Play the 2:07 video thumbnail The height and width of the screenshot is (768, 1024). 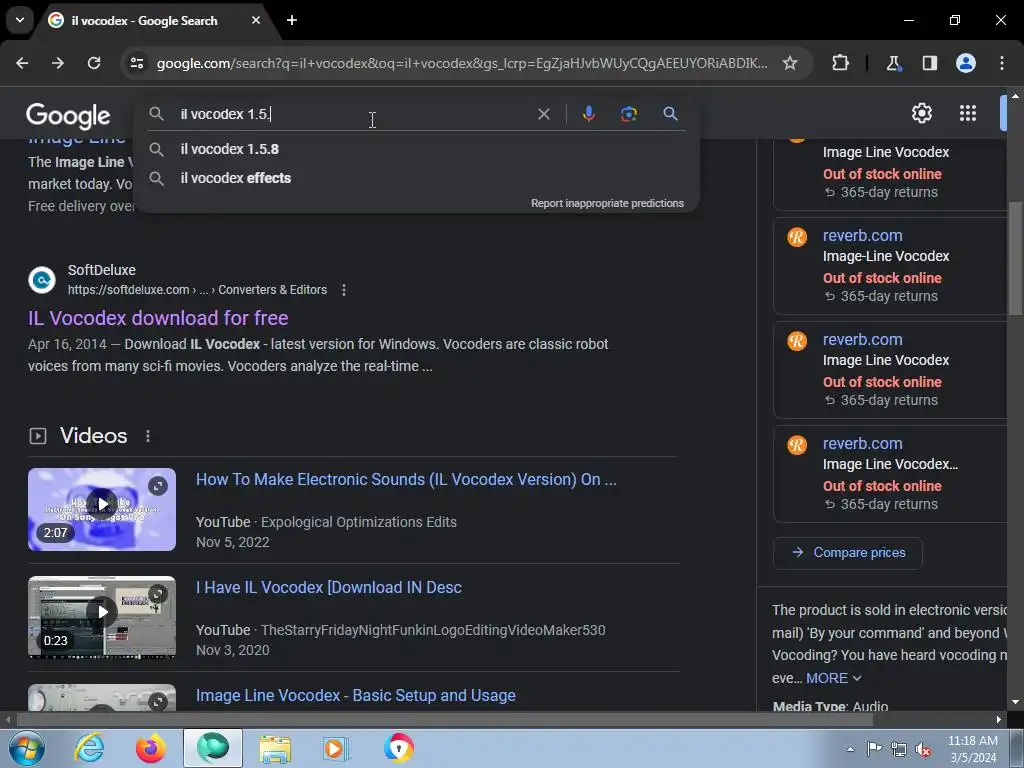[102, 509]
